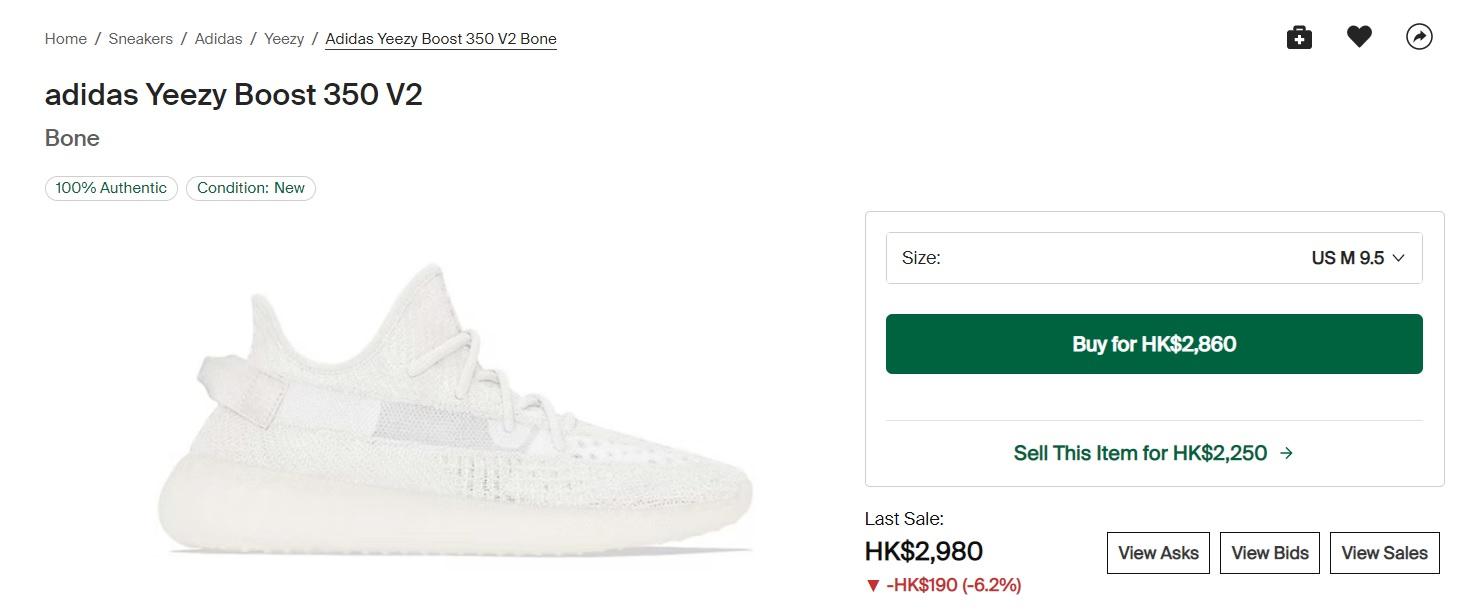The width and height of the screenshot is (1474, 610).
Task: Click the HK$2,980 last sale price
Action: (x=923, y=551)
